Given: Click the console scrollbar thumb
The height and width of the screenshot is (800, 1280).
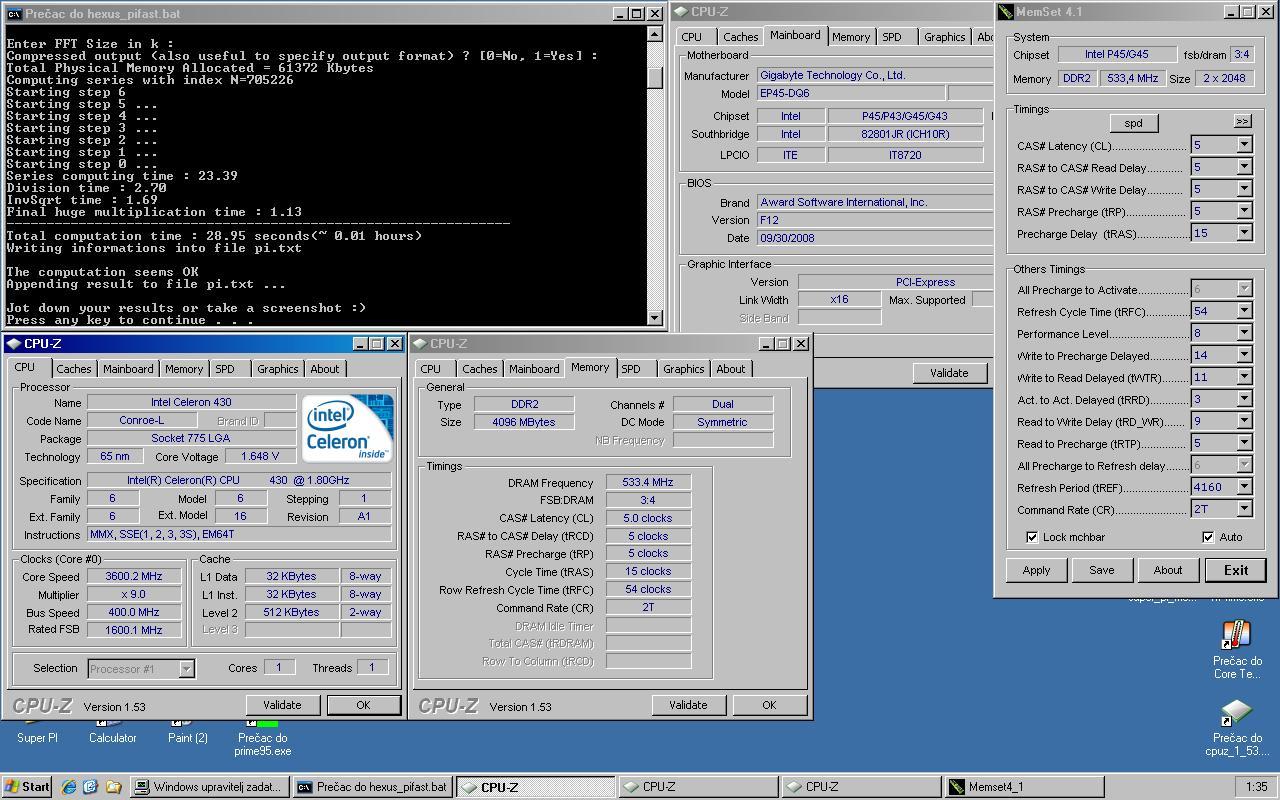Looking at the screenshot, I should 655,78.
